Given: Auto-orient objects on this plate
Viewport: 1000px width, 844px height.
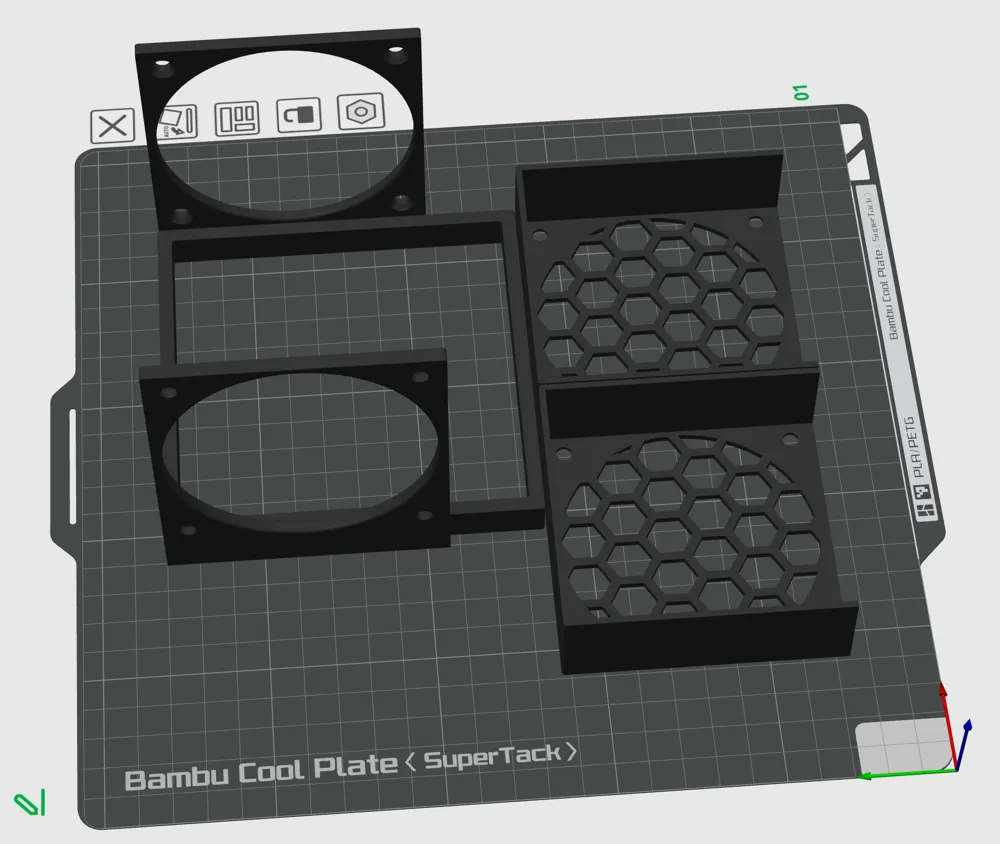Looking at the screenshot, I should pyautogui.click(x=177, y=122).
